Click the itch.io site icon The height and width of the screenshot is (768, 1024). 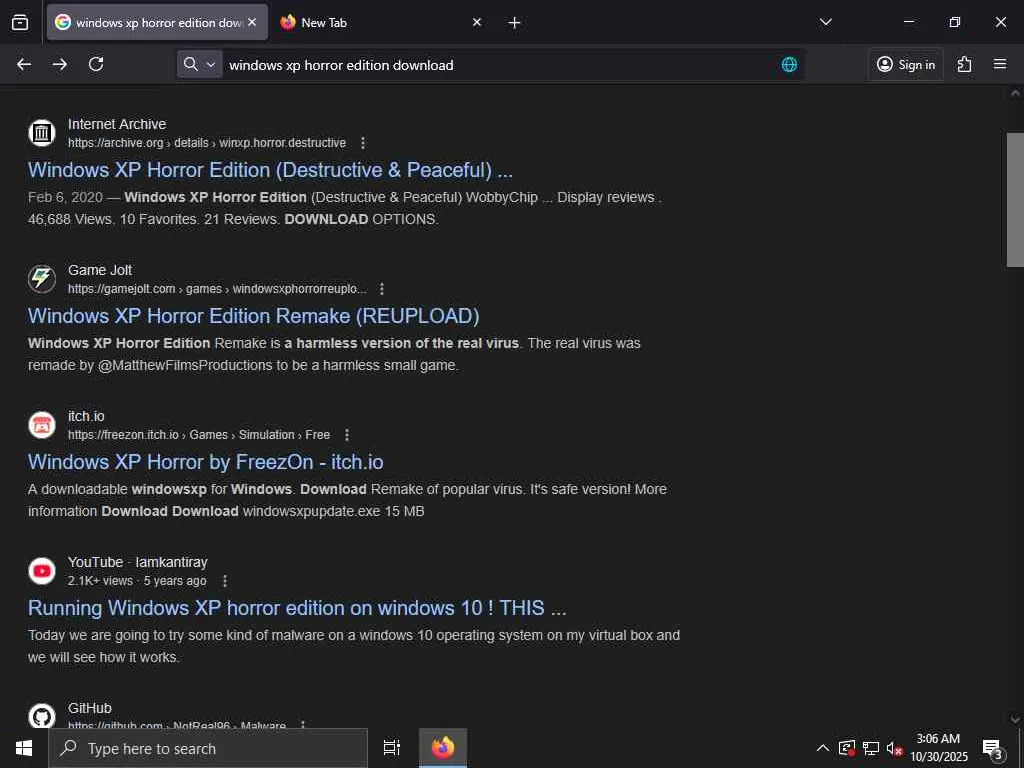tap(42, 425)
